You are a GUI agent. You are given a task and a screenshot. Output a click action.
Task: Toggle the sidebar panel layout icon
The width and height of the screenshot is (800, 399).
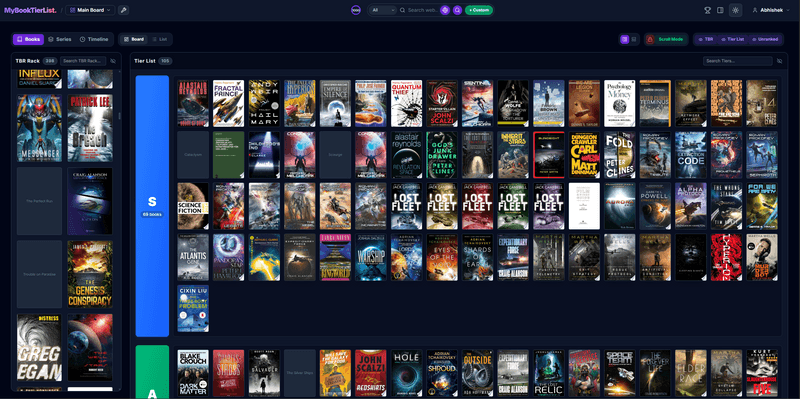coord(720,10)
